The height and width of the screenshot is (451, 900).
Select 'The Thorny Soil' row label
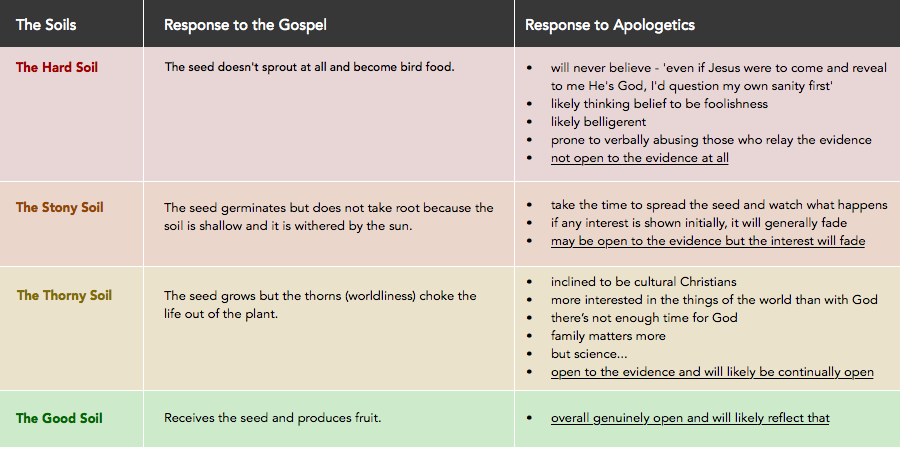tap(64, 295)
